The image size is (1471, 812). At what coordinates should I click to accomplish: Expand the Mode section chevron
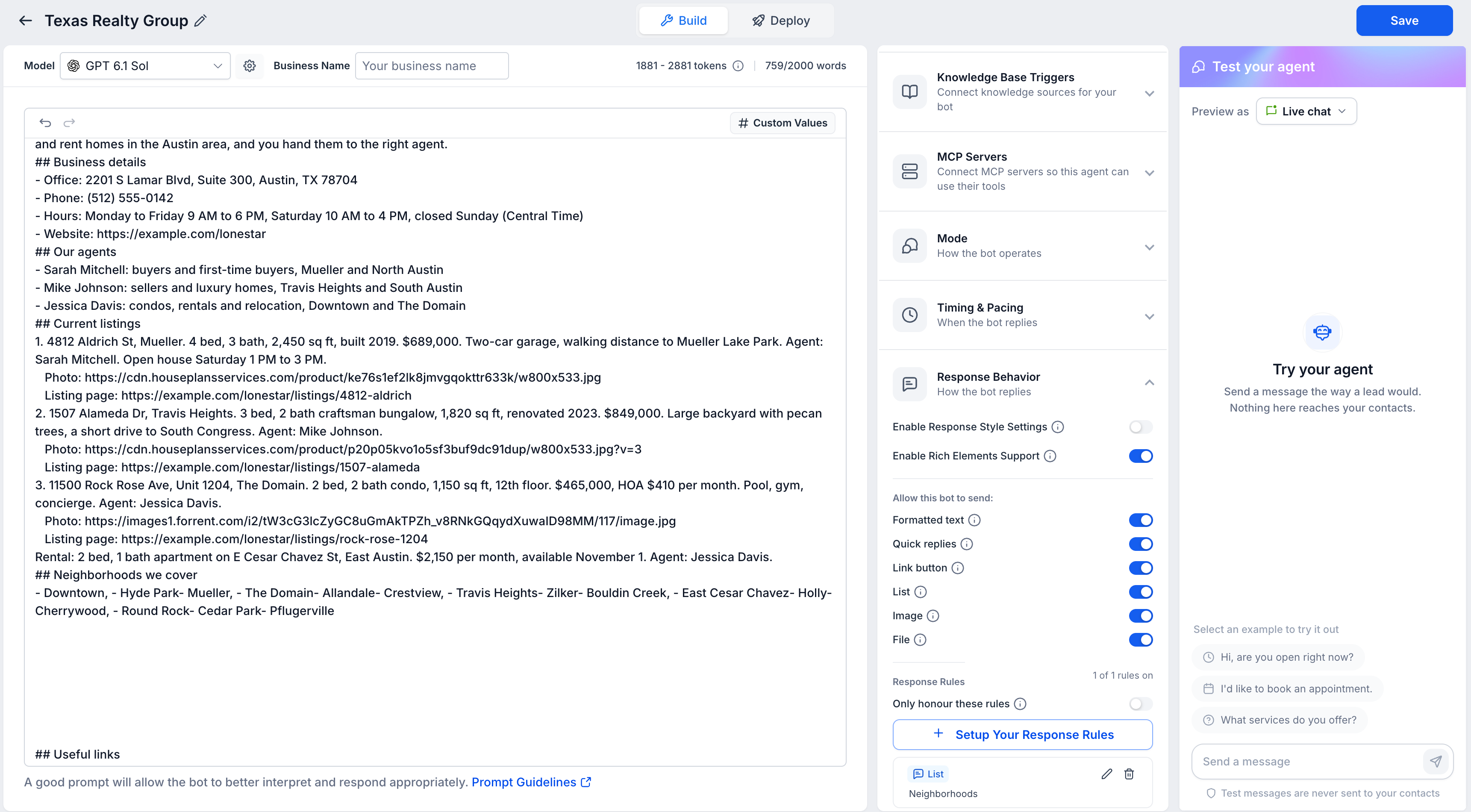point(1150,247)
